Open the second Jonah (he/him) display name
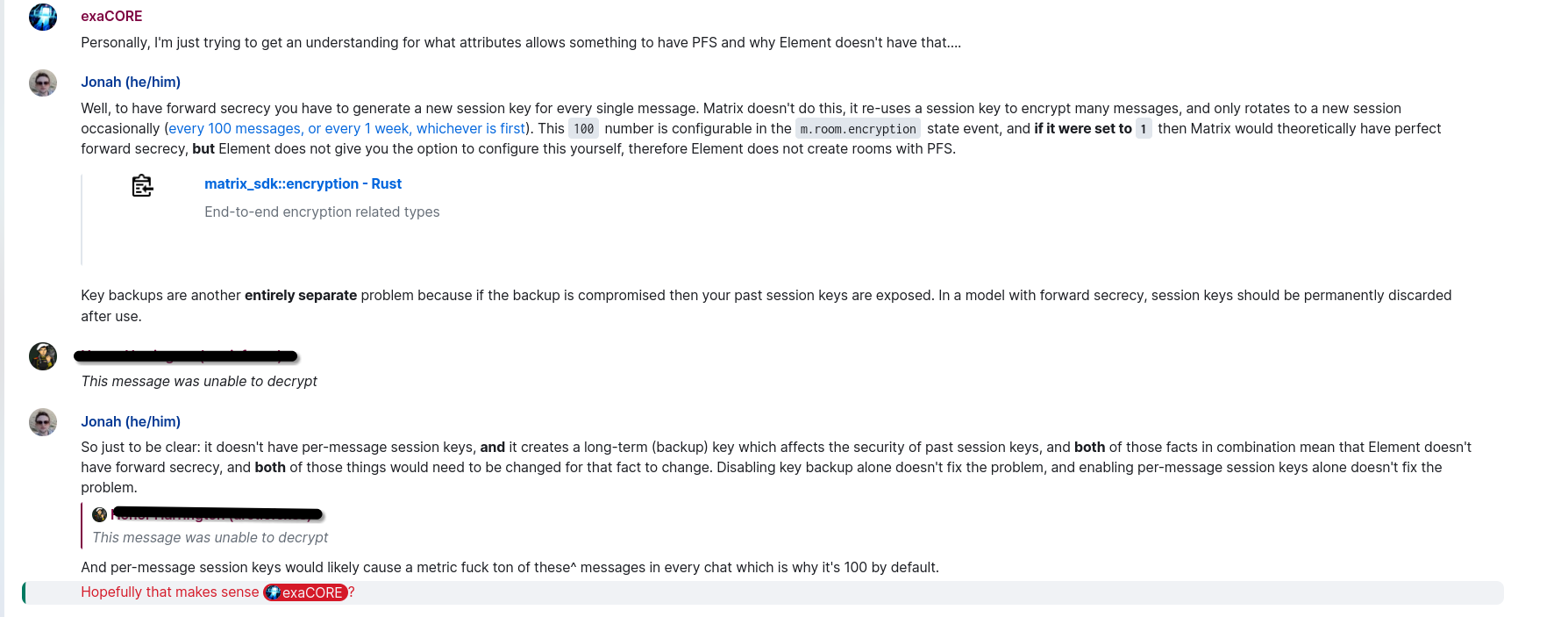Screen dimensions: 1568x617 coord(131,421)
